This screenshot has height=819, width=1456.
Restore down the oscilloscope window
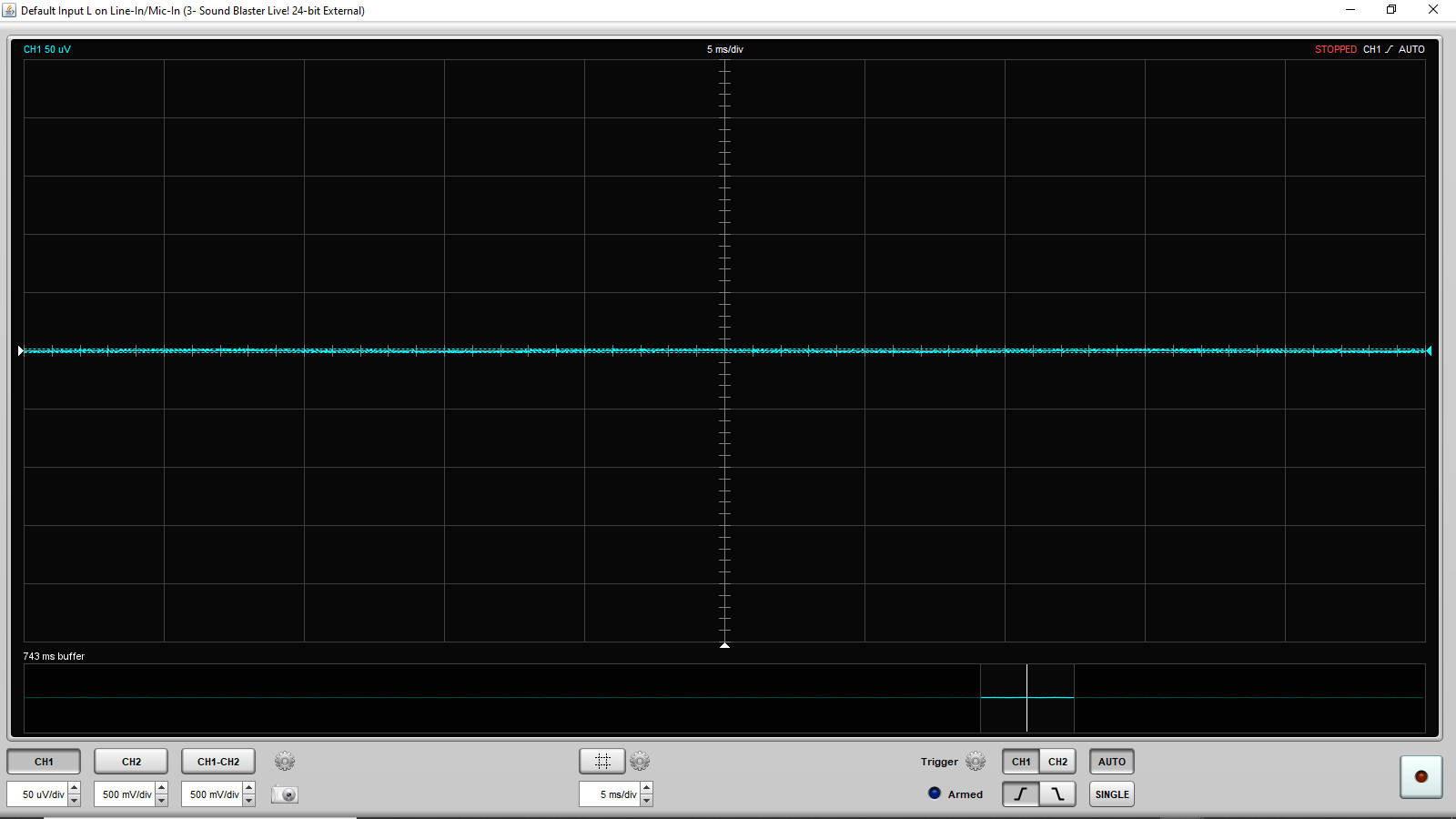pyautogui.click(x=1391, y=10)
